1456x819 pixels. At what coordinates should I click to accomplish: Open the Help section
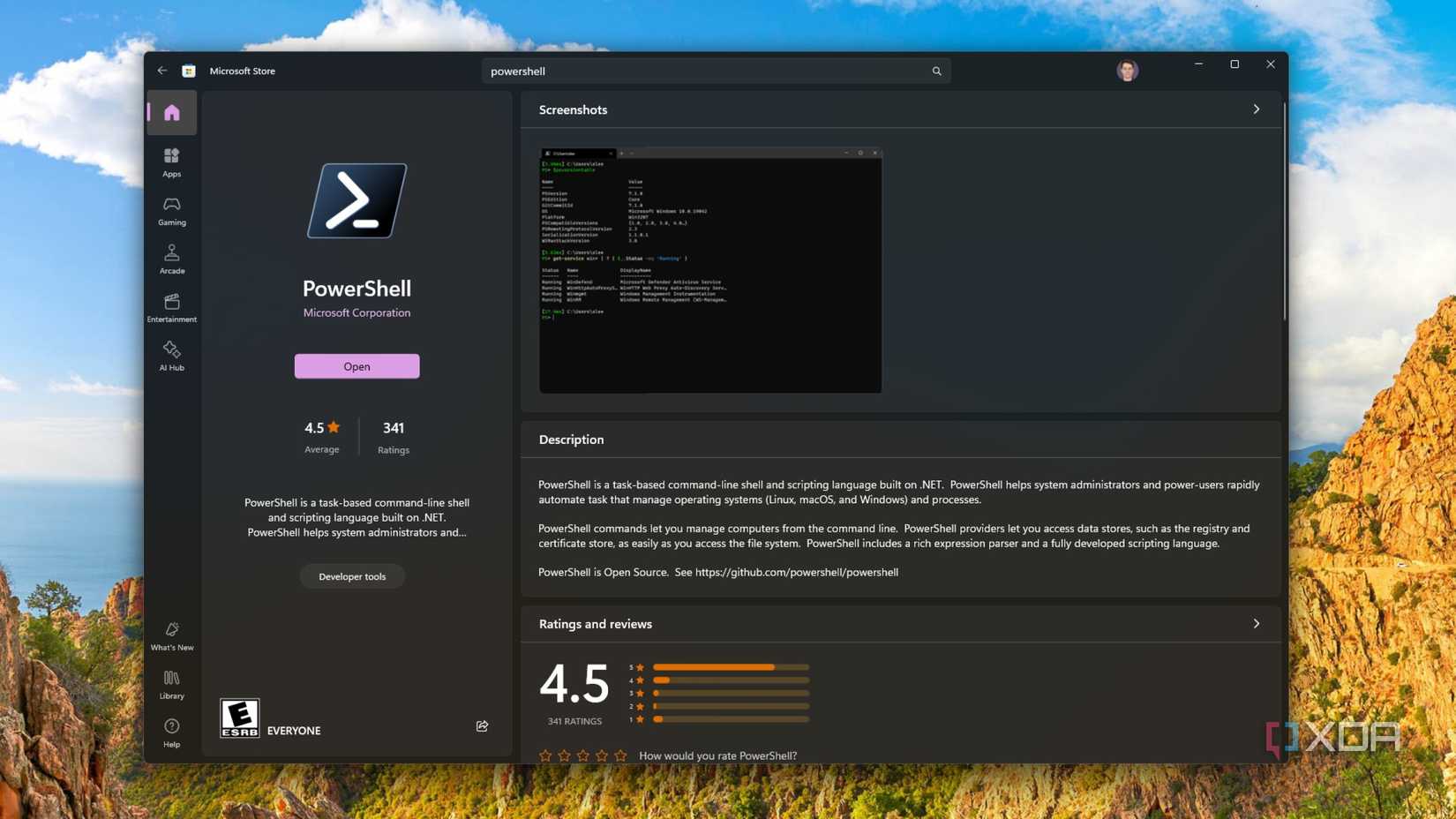[171, 733]
